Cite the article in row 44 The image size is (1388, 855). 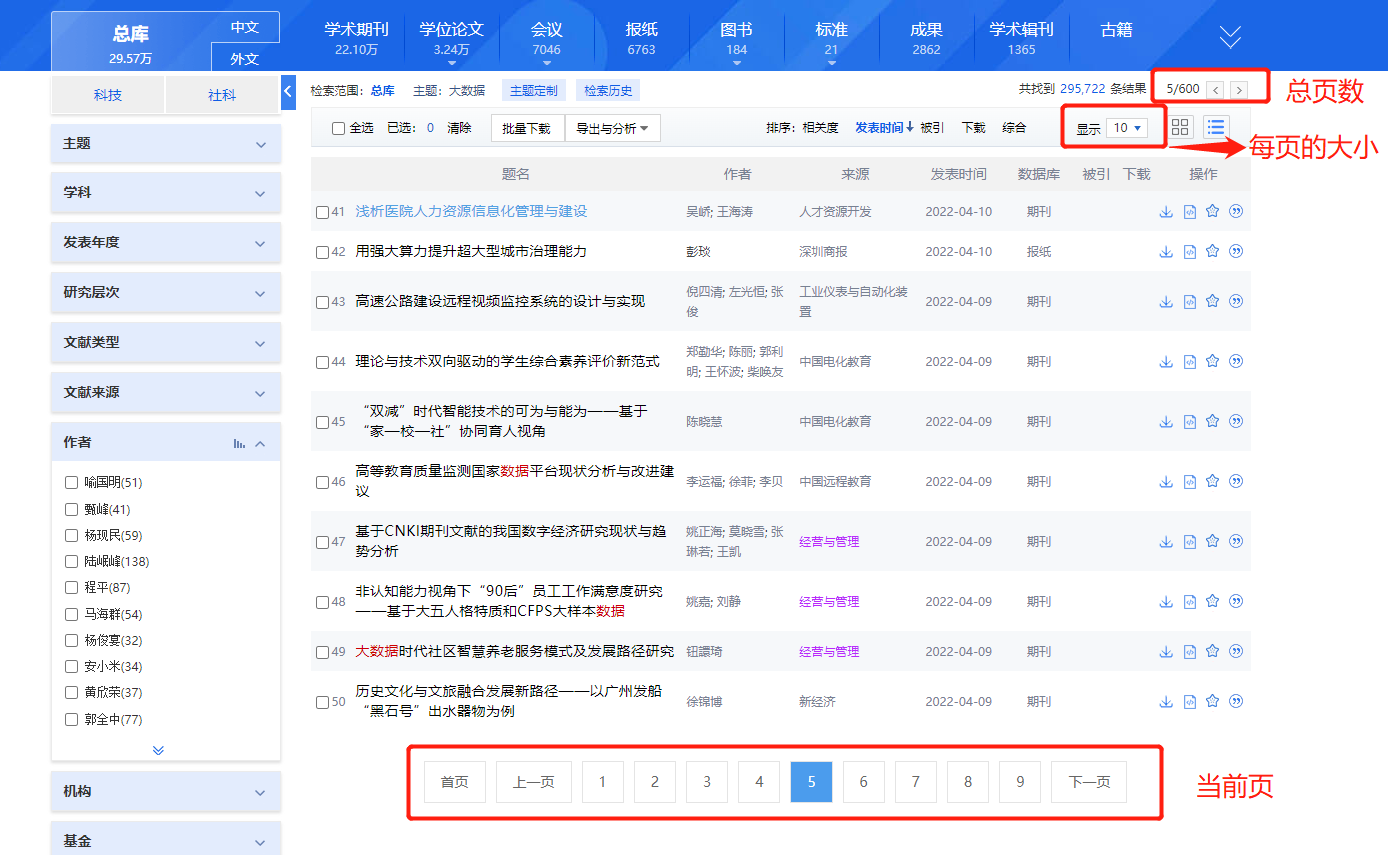1236,361
